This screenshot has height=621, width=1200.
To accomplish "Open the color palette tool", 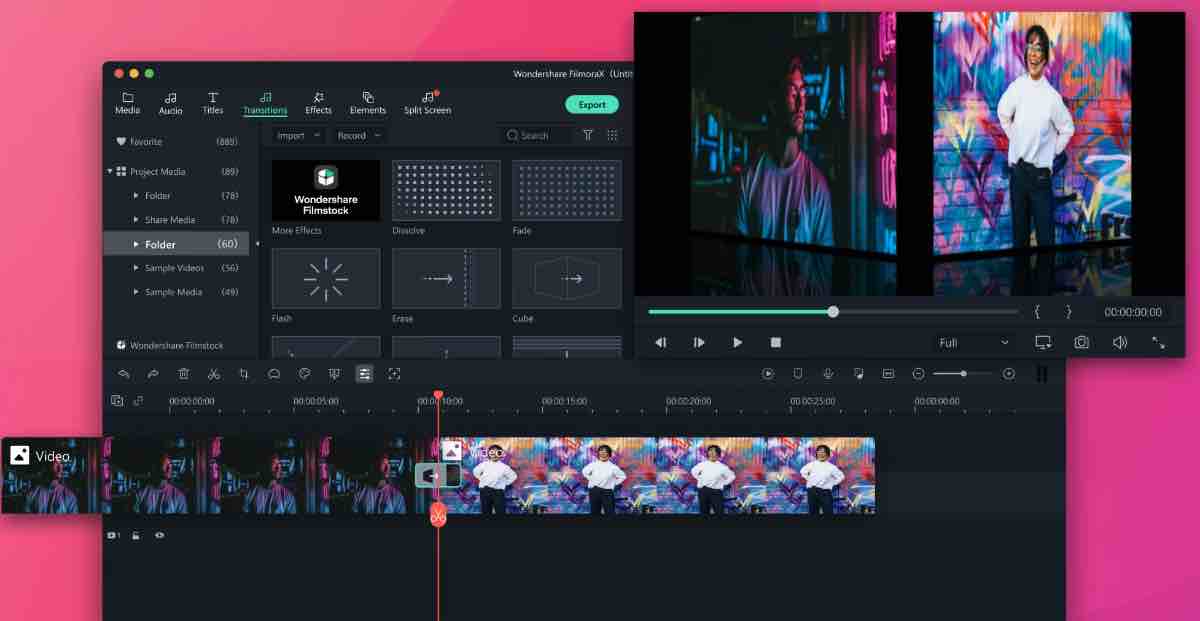I will [x=305, y=373].
